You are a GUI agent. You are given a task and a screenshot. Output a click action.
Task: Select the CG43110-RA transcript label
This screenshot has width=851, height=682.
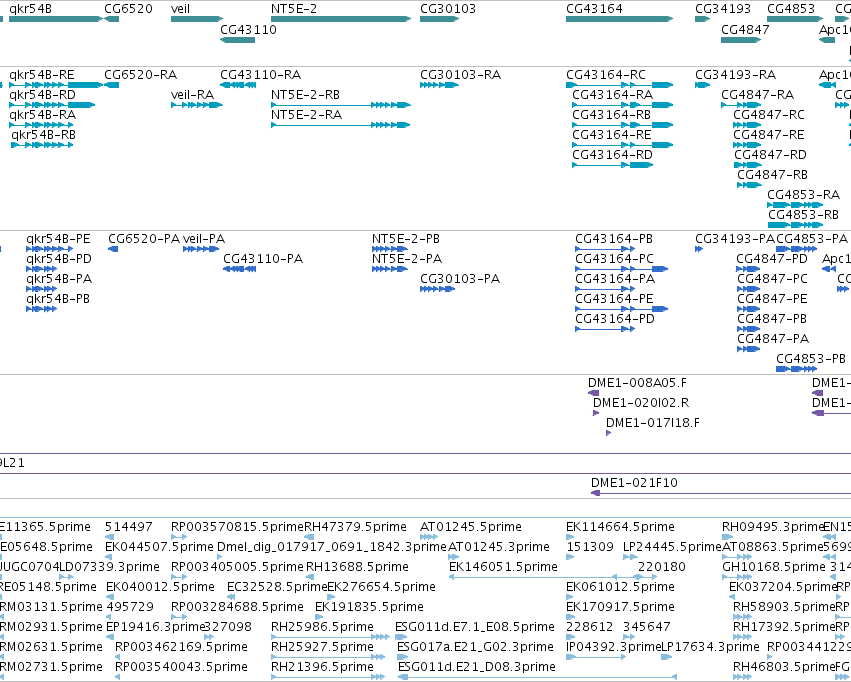click(x=261, y=75)
